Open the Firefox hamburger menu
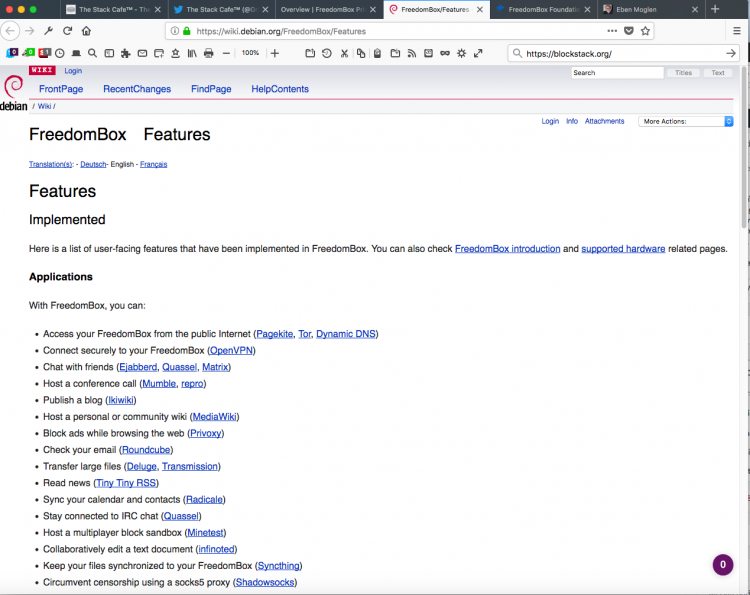The image size is (750, 595). 737,31
